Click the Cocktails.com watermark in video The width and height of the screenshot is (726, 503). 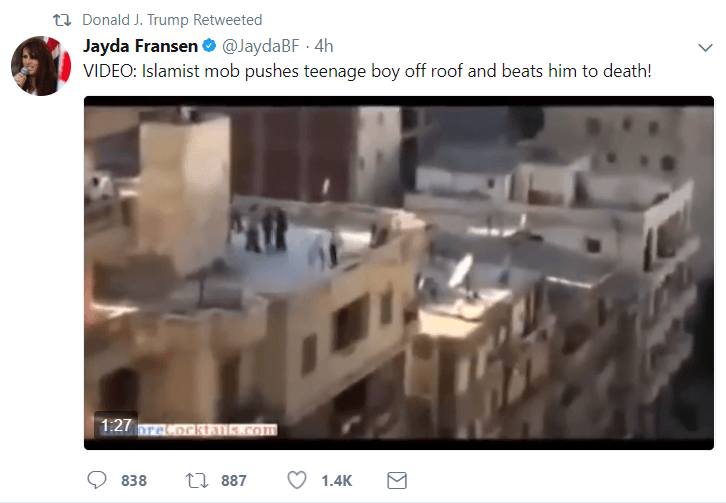(x=207, y=430)
